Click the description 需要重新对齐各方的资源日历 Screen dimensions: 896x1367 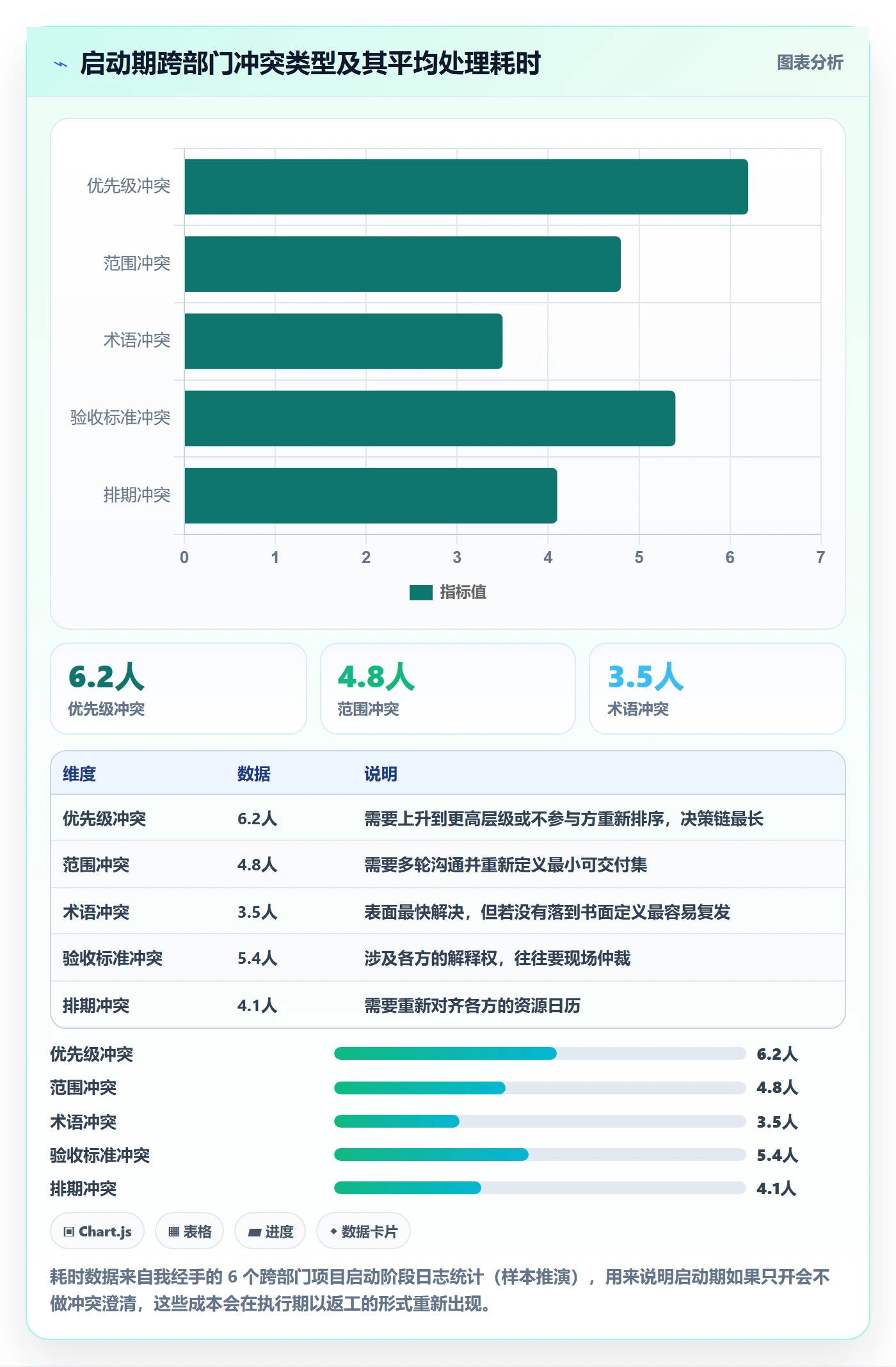click(472, 1005)
